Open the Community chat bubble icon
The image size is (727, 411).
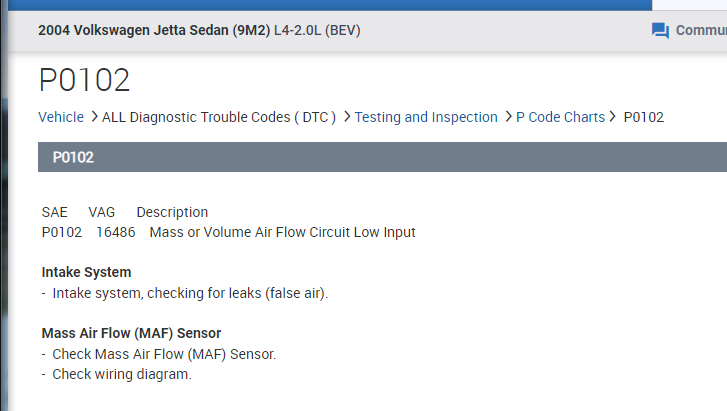pyautogui.click(x=660, y=31)
